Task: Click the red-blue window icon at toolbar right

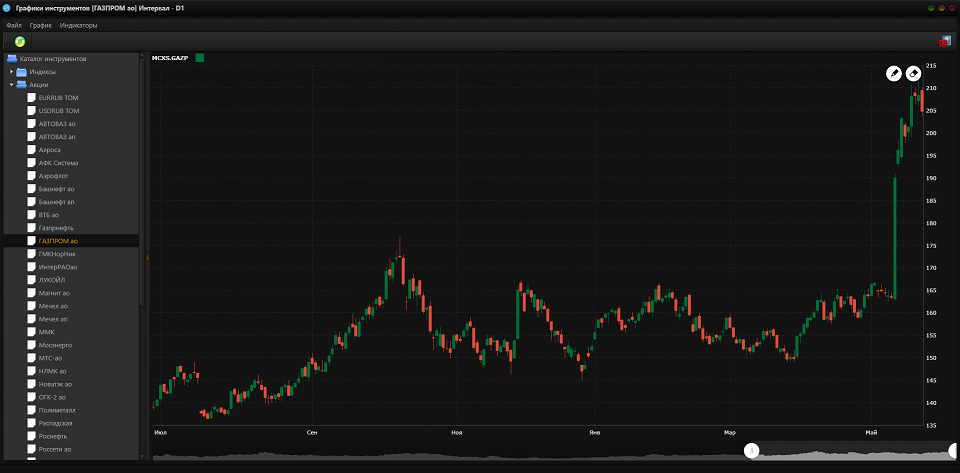Action: [x=944, y=41]
